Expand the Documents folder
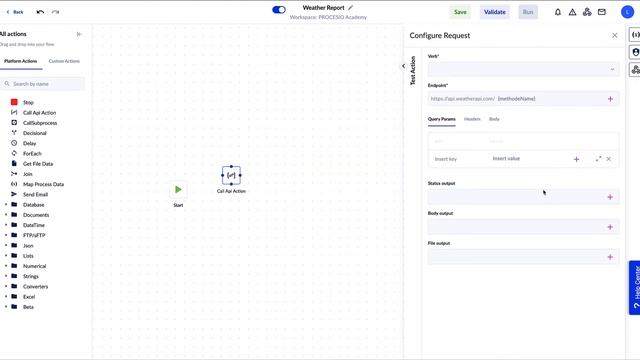 6,214
